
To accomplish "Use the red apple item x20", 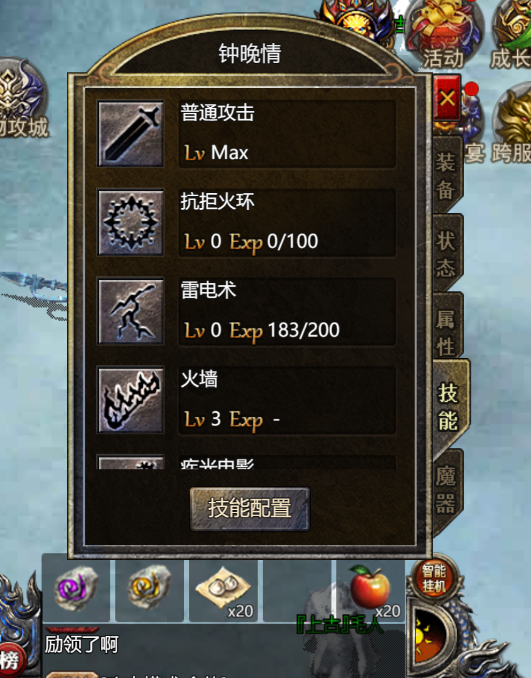I will [x=371, y=590].
